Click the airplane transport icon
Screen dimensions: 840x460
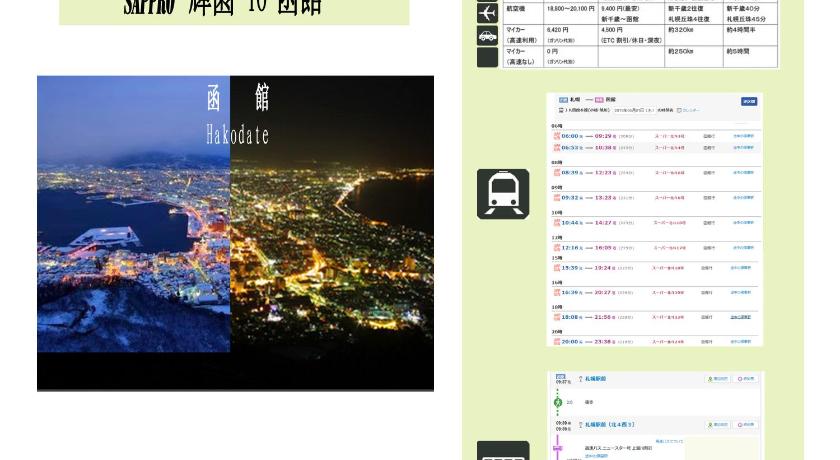click(487, 13)
